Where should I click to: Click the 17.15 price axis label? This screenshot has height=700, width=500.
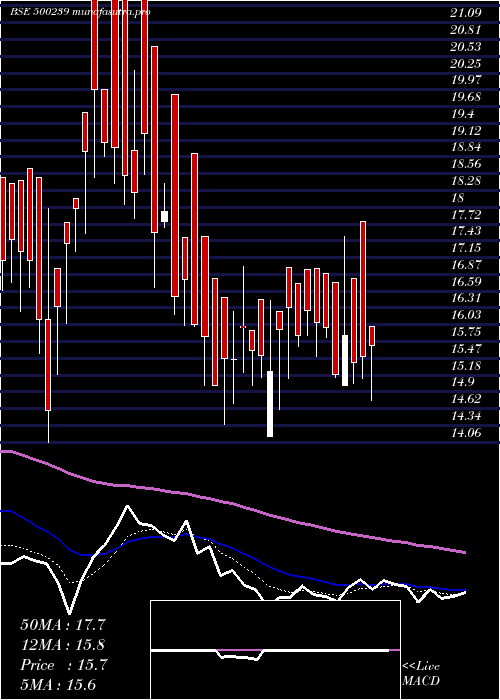click(x=466, y=248)
